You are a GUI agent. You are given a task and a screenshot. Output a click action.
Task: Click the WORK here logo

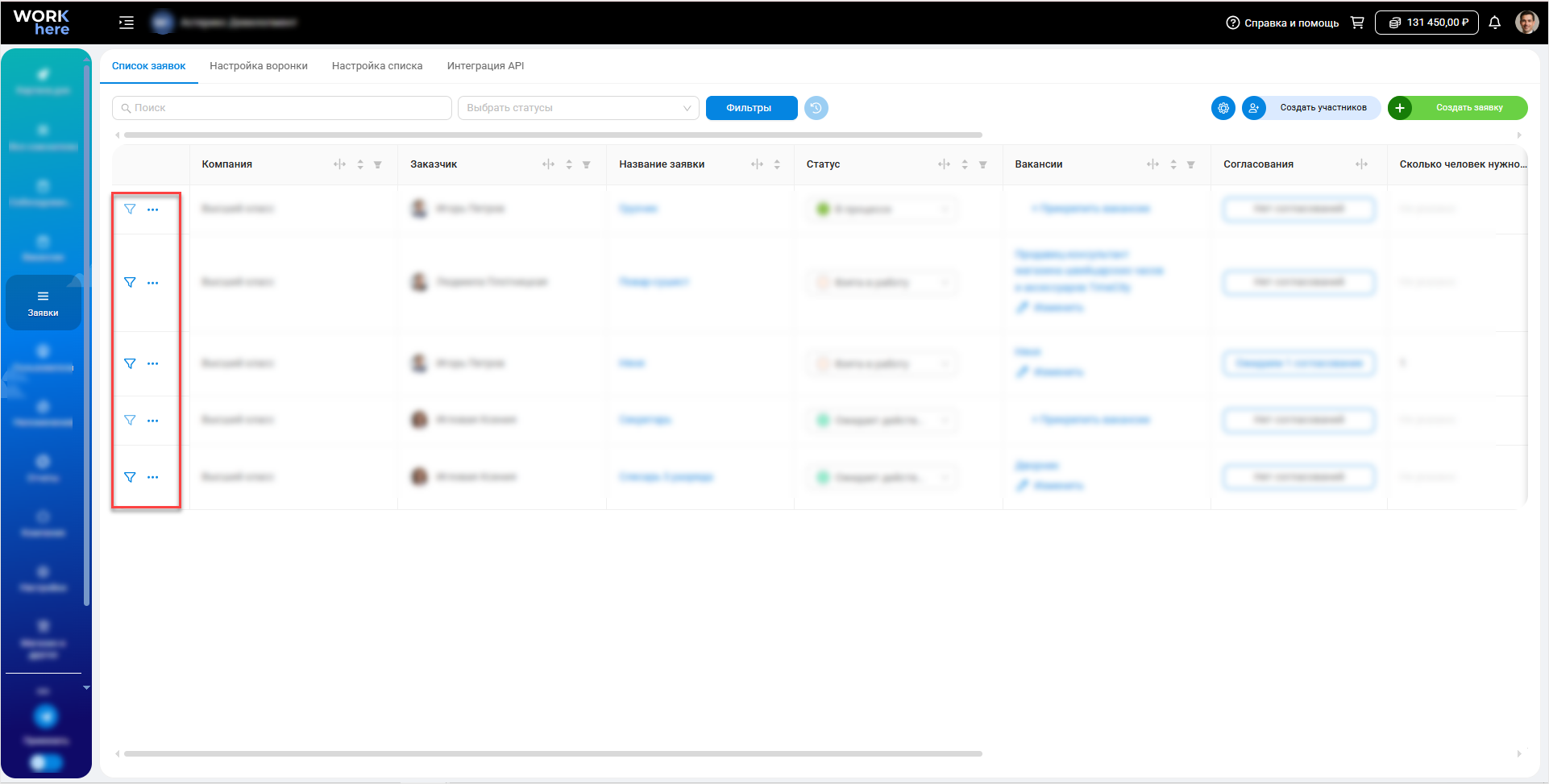tap(42, 22)
